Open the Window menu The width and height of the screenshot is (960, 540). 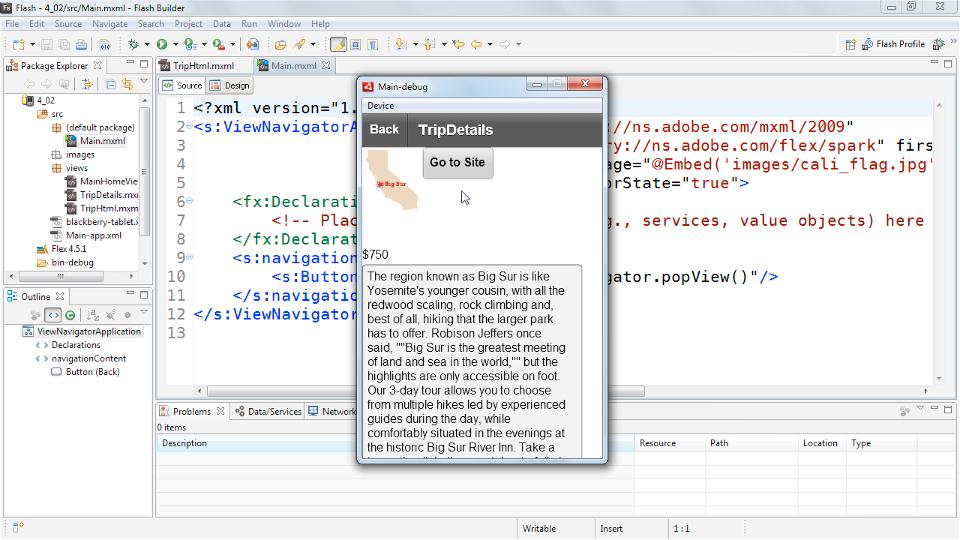283,24
